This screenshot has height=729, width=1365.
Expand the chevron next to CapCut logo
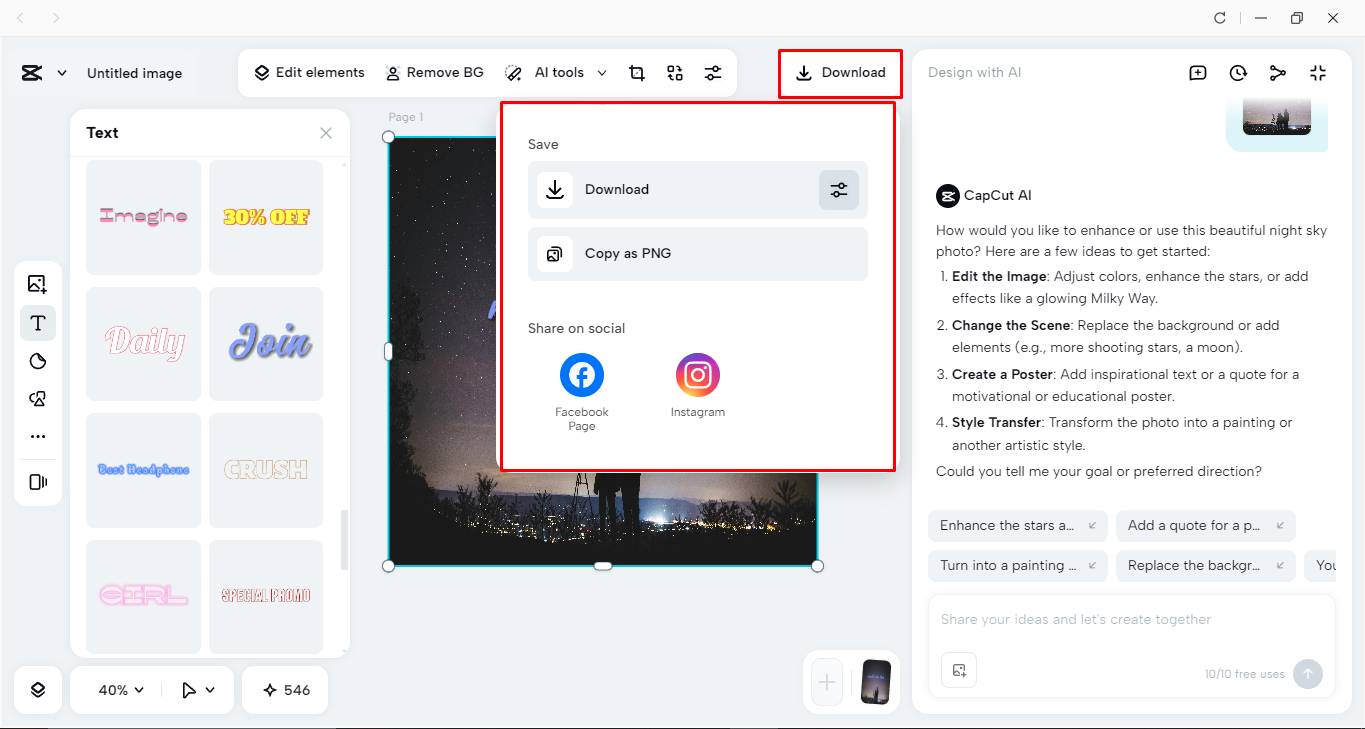[x=62, y=73]
